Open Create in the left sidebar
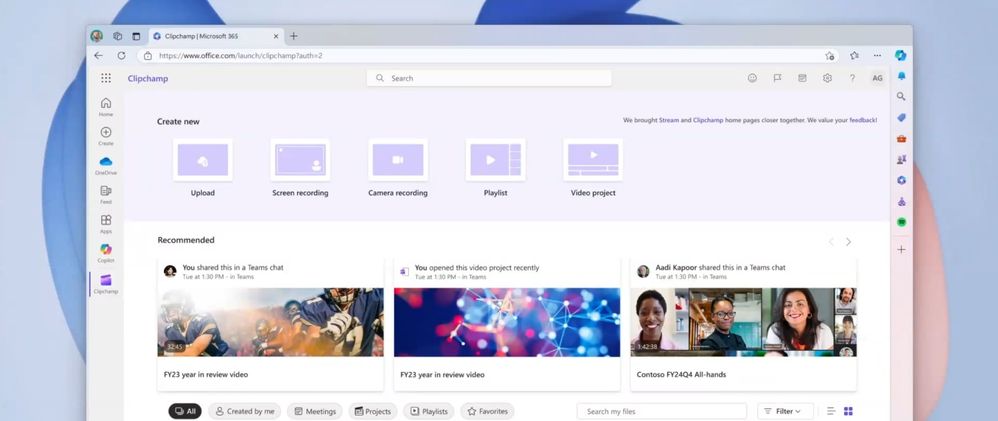This screenshot has width=998, height=421. pos(106,136)
